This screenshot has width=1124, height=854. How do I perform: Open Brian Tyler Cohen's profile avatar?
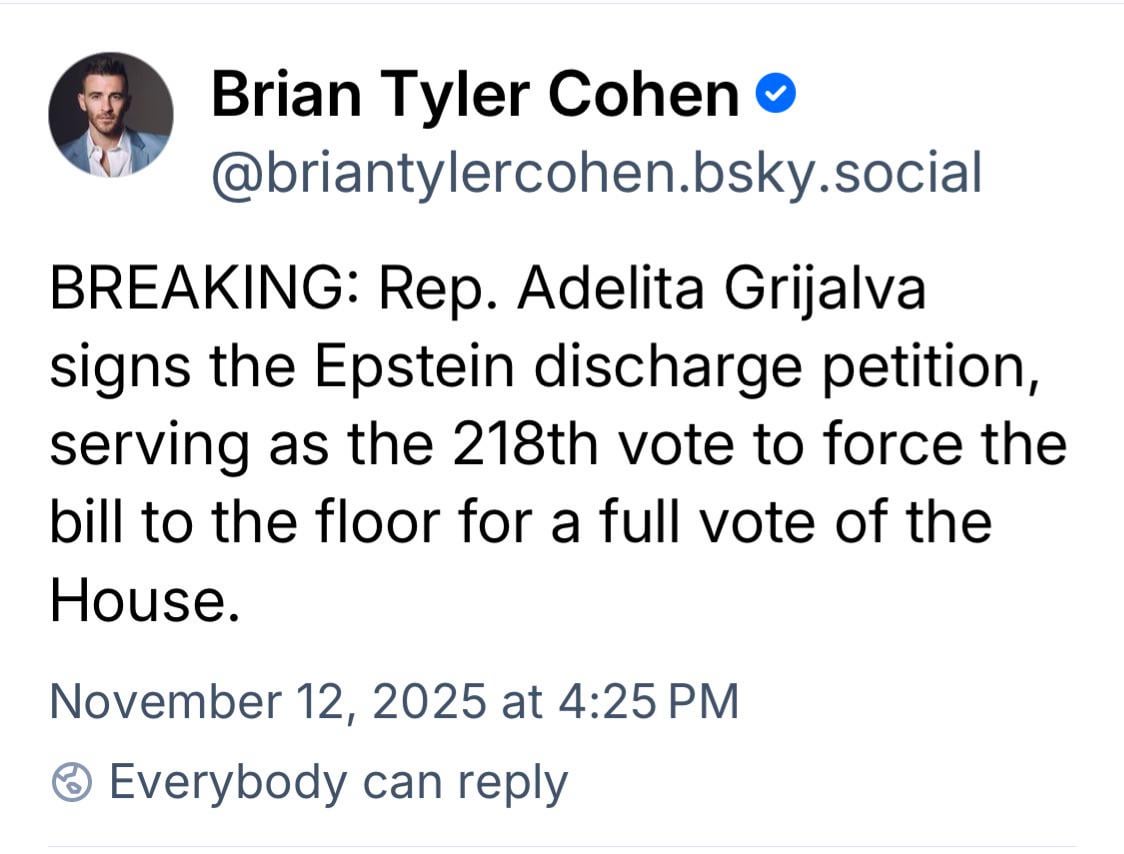point(111,115)
